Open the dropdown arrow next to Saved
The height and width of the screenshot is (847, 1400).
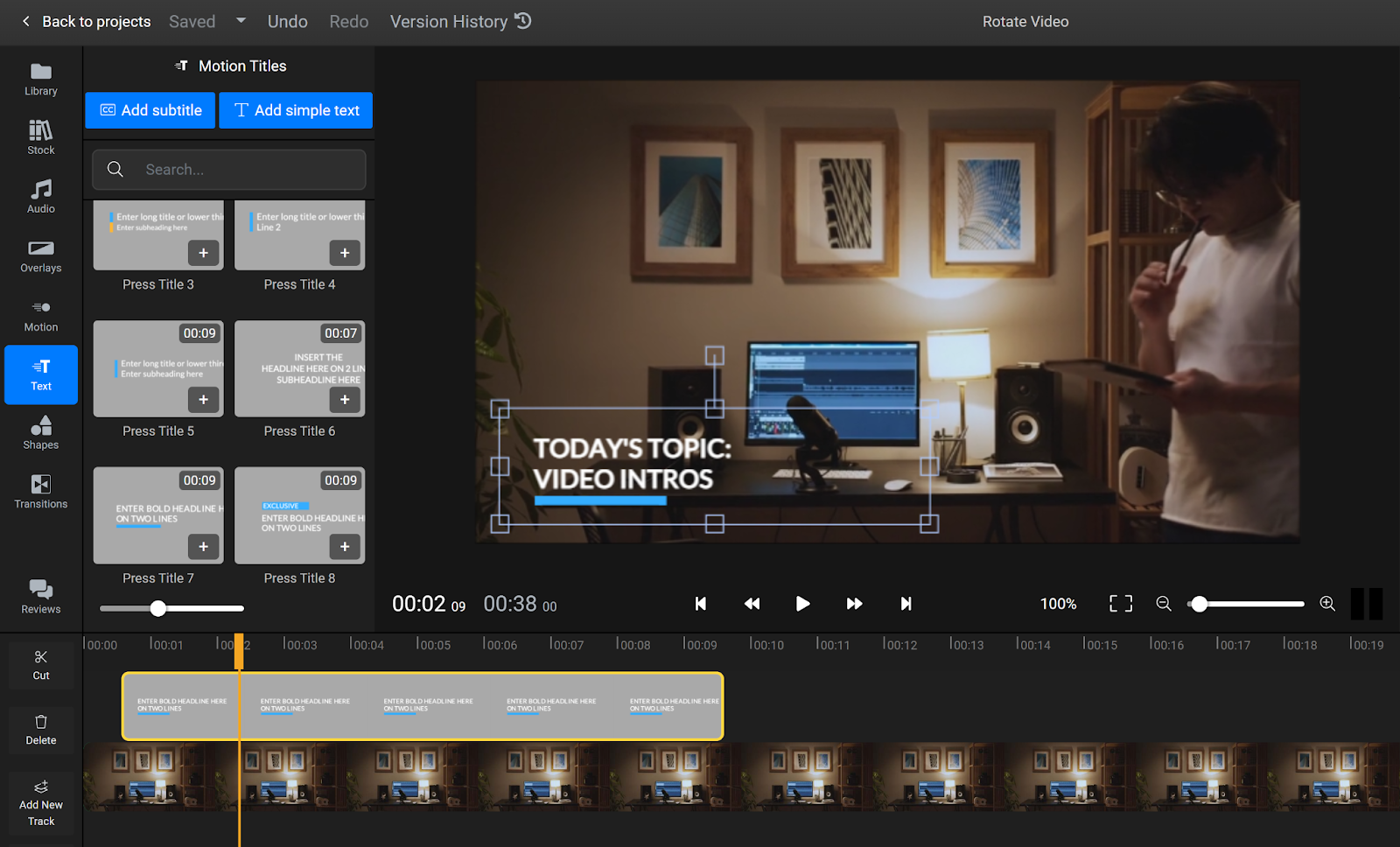tap(241, 21)
